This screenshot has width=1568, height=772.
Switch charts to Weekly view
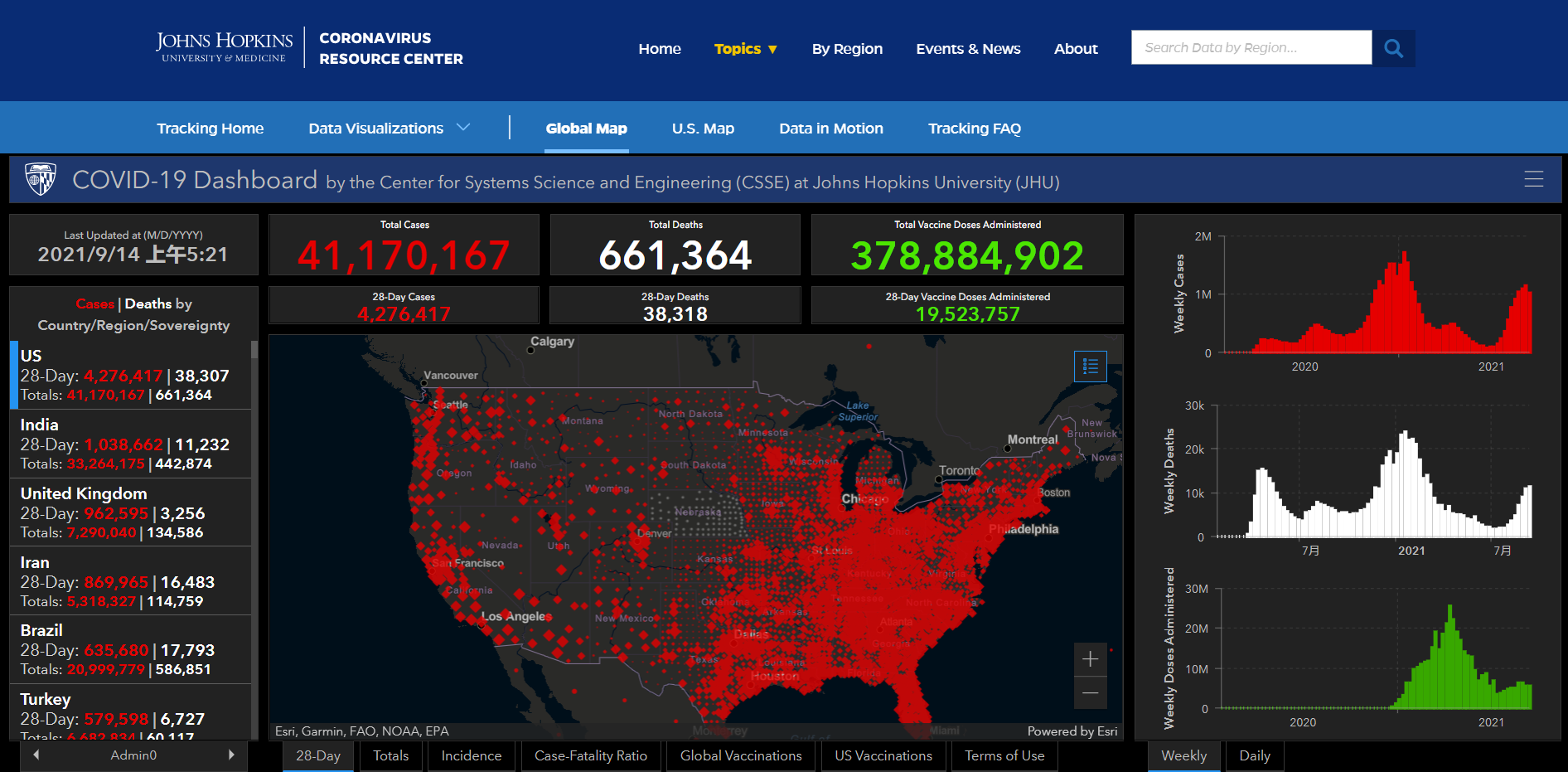point(1183,755)
